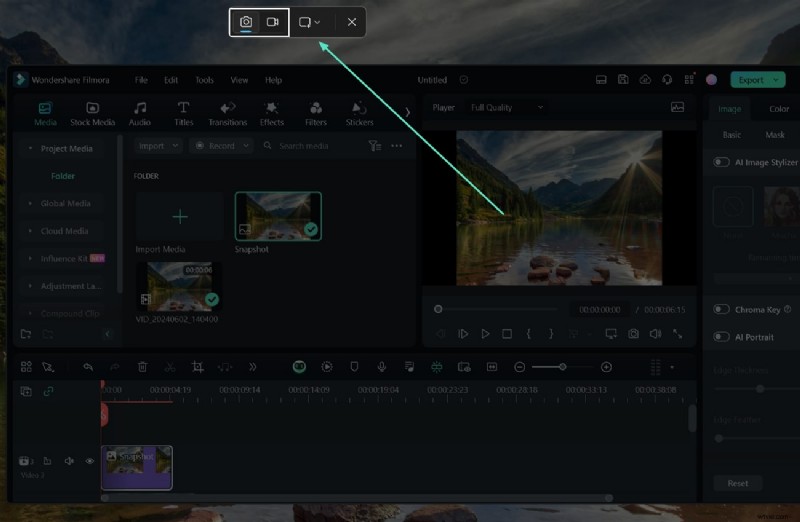Expand the Import dropdown in media panel
The image size is (800, 522).
point(158,146)
